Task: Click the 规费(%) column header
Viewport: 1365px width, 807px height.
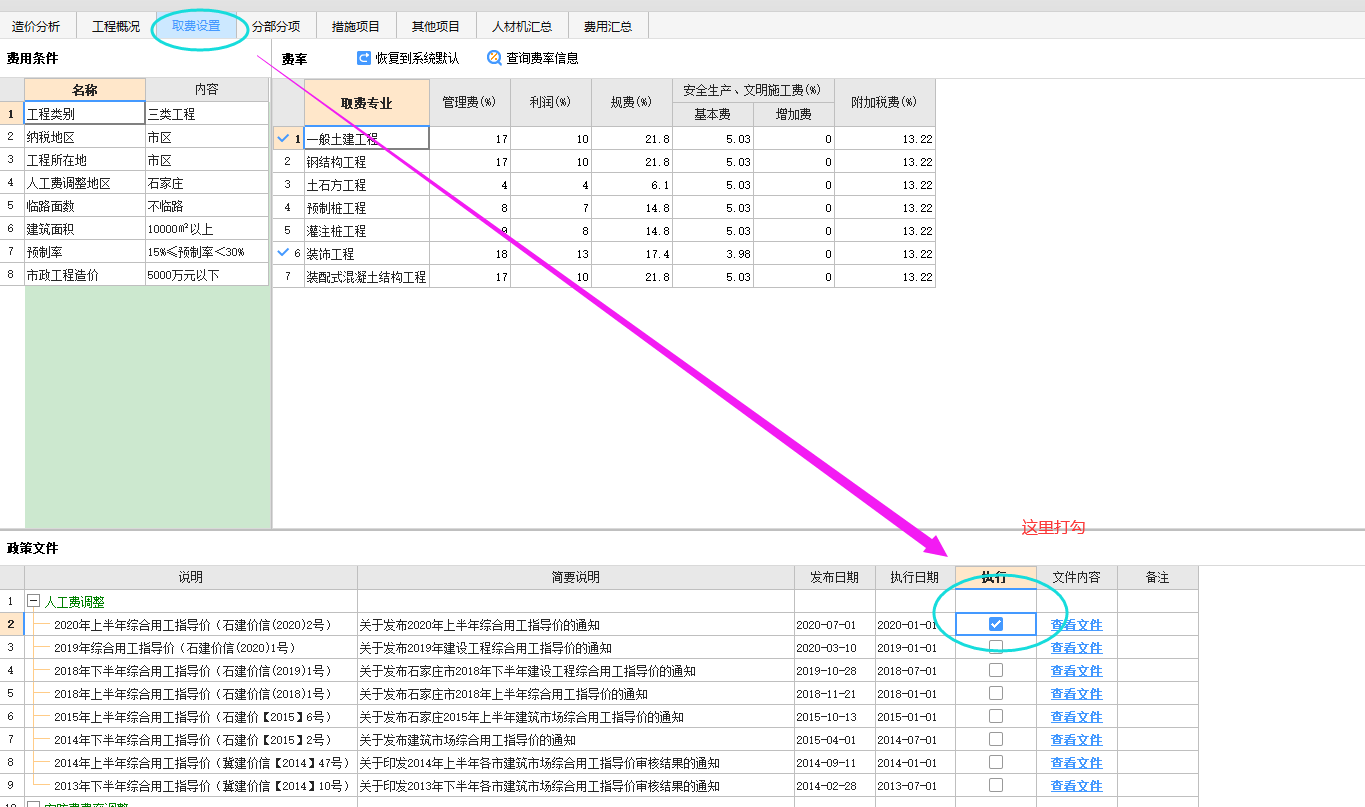Action: coord(632,103)
